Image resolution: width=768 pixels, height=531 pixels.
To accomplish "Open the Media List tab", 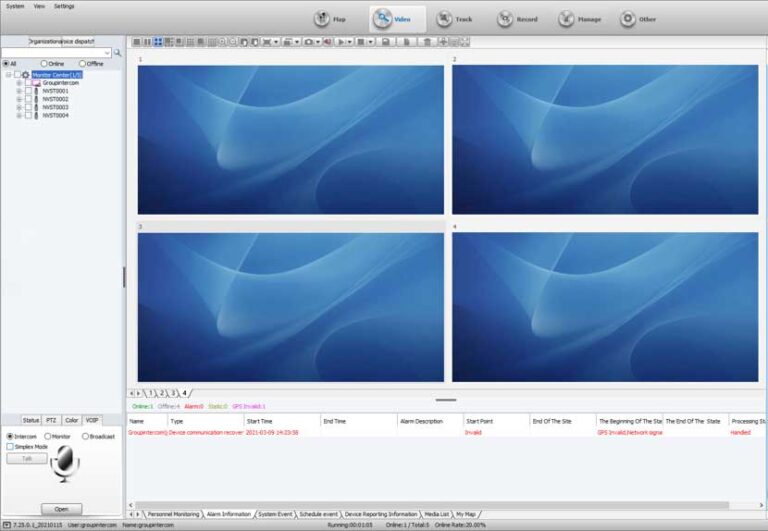I will 436,514.
